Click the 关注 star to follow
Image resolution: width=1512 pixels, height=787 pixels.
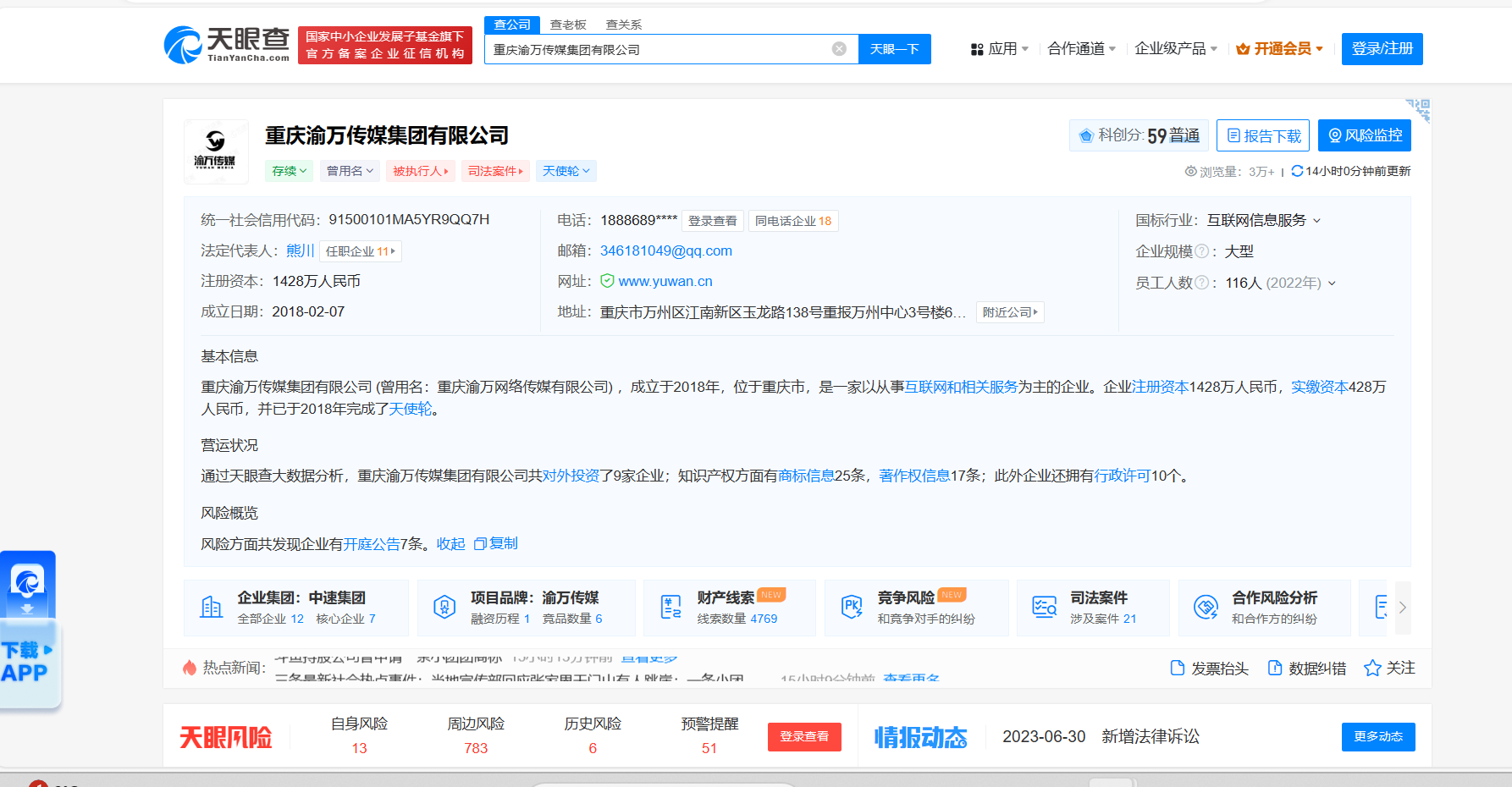(1389, 669)
